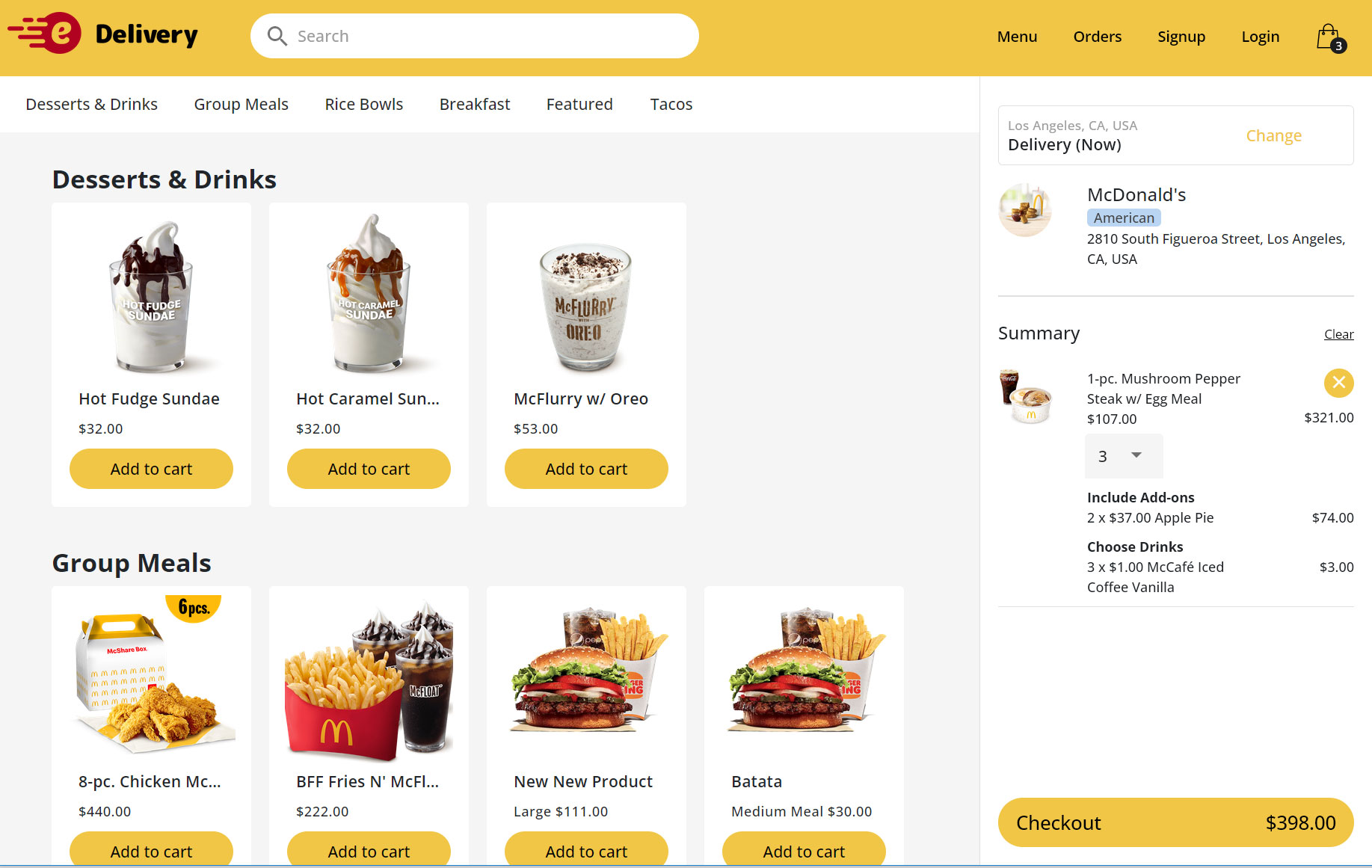Click the eDelivery logo
The width and height of the screenshot is (1372, 868).
[103, 34]
